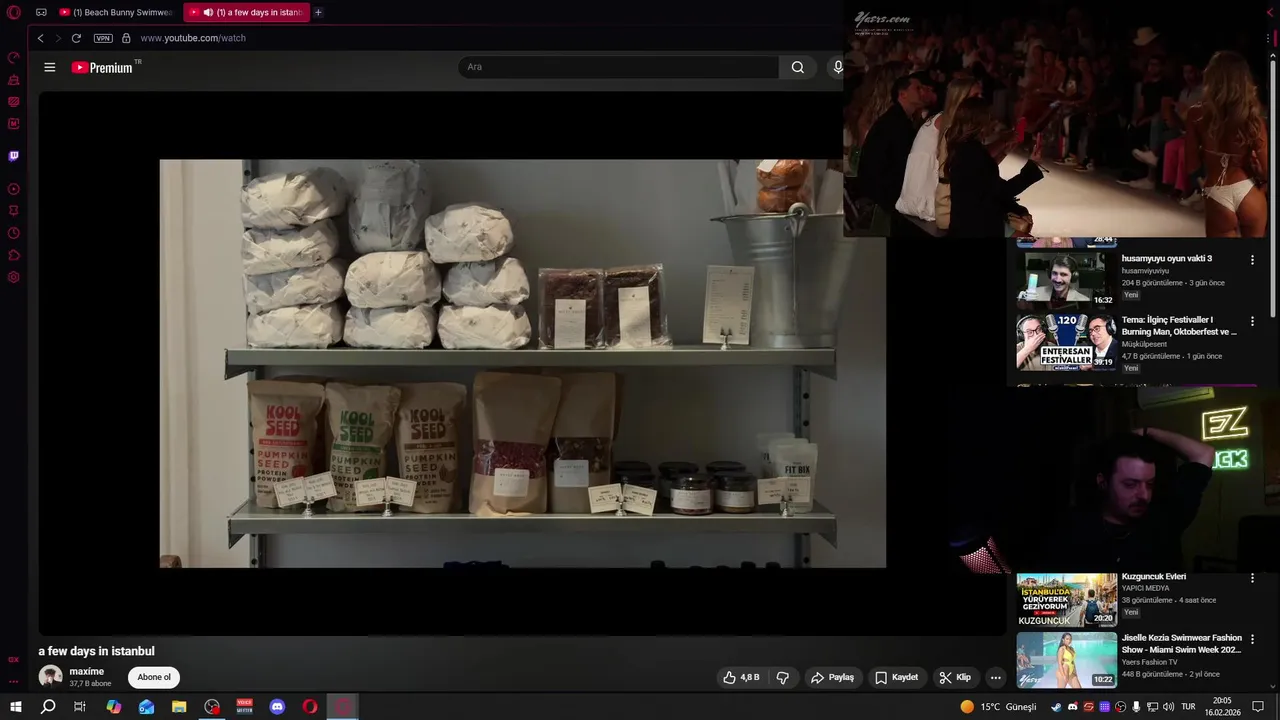Open the maxime channel name link
1280x720 pixels.
87,672
